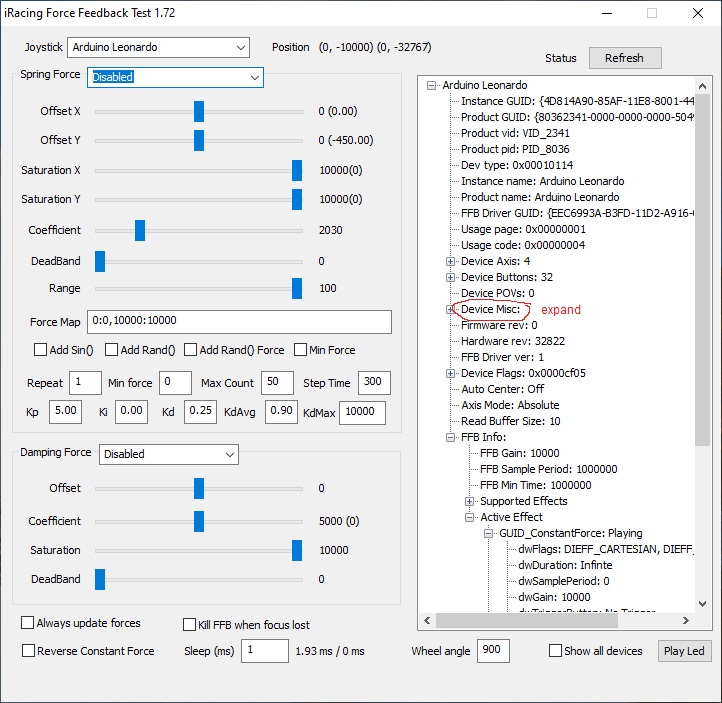The height and width of the screenshot is (703, 722).
Task: Click the Spring DeadBand slider handle
Action: (x=100, y=261)
